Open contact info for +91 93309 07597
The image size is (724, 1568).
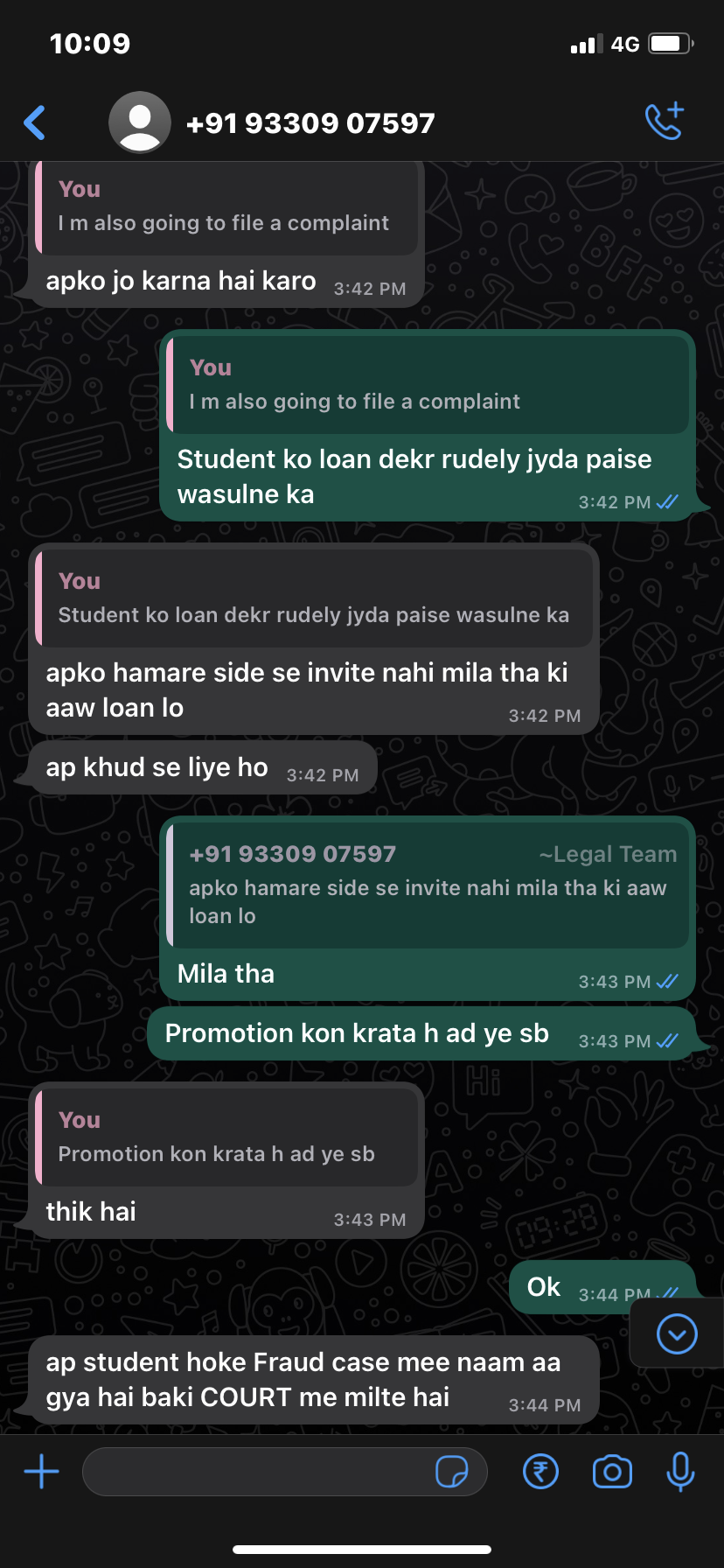310,123
